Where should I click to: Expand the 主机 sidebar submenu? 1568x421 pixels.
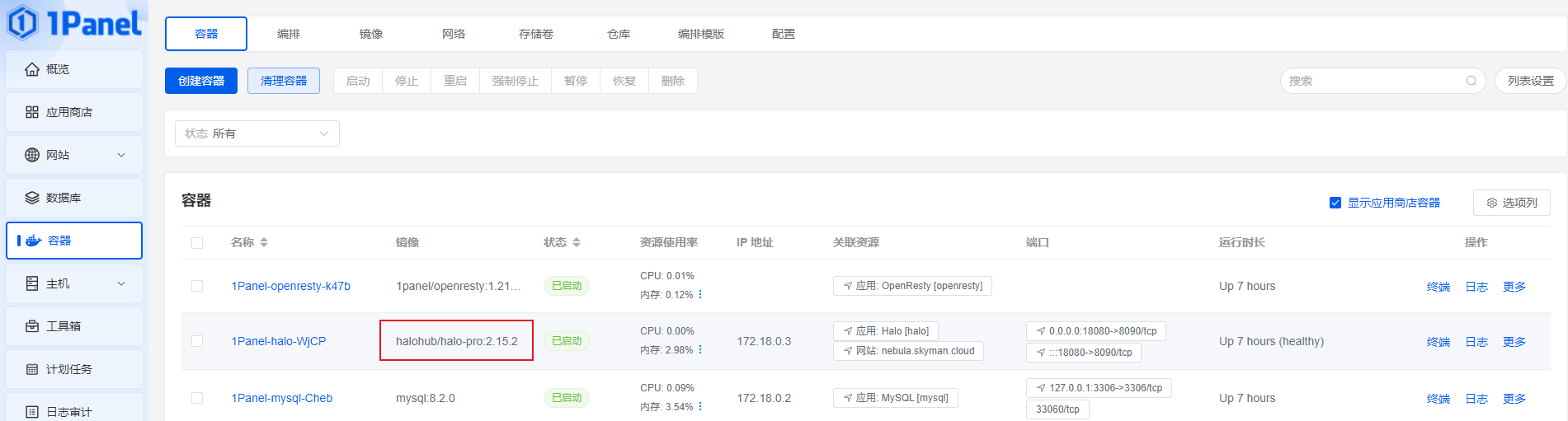pos(121,283)
